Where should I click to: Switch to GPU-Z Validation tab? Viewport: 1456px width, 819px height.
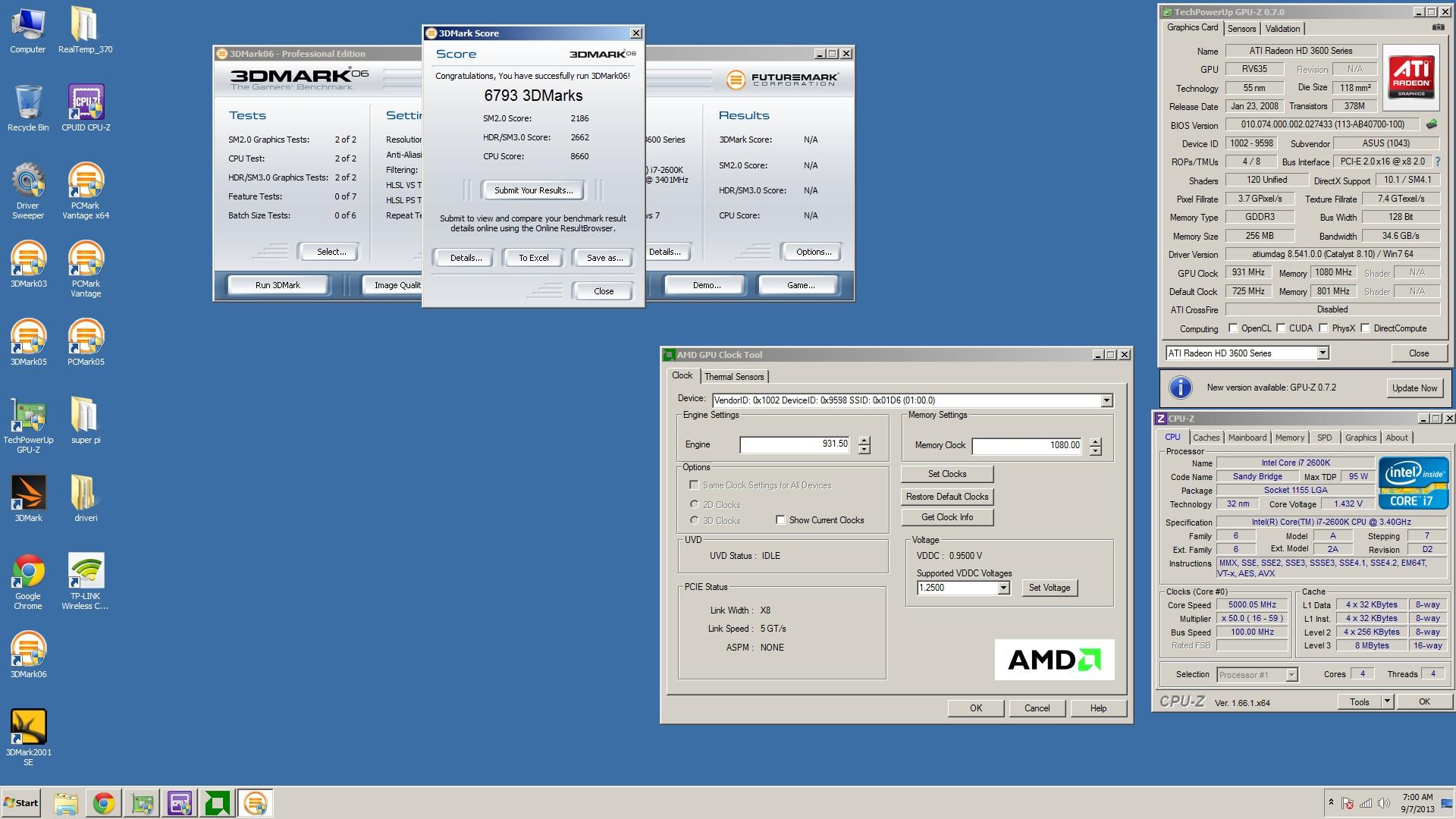1282,29
